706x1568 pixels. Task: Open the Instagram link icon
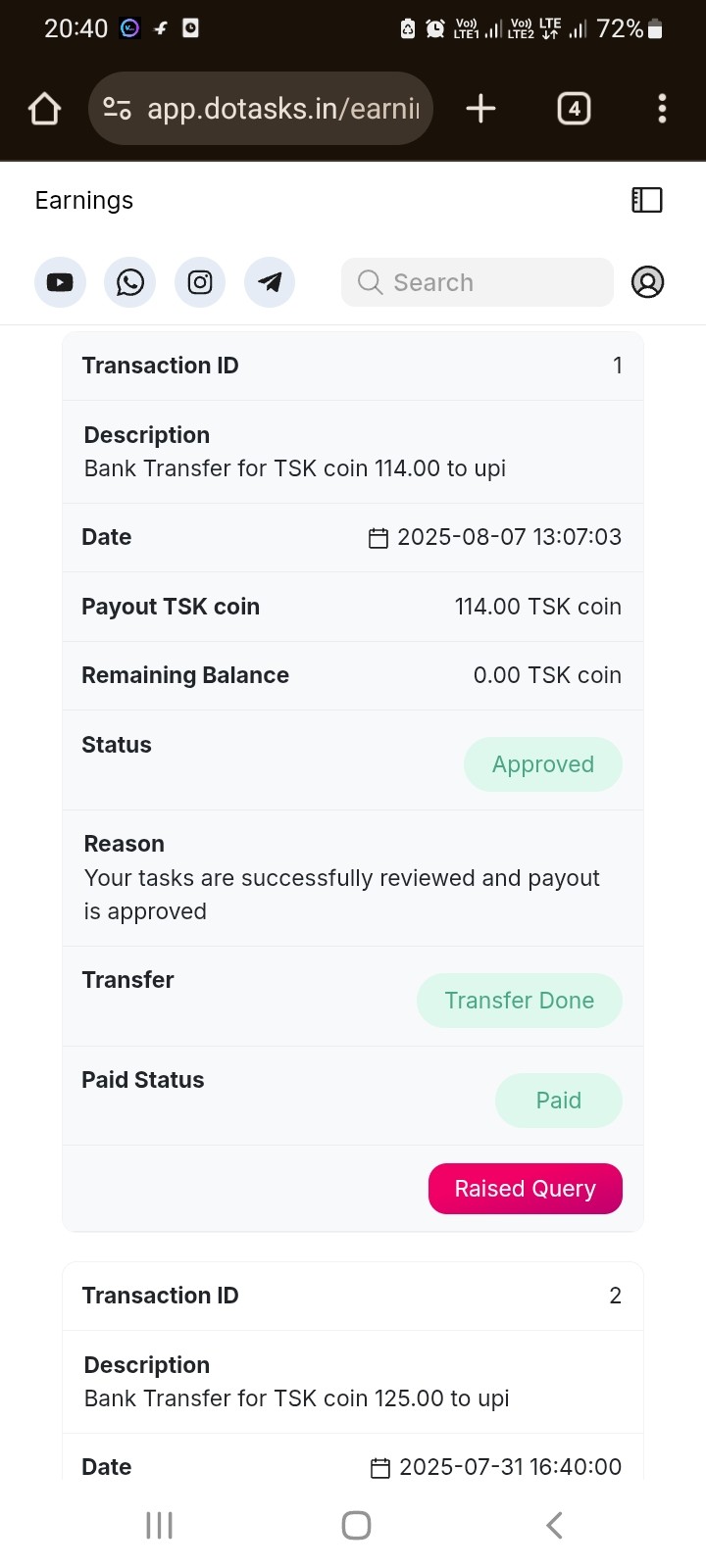[200, 282]
